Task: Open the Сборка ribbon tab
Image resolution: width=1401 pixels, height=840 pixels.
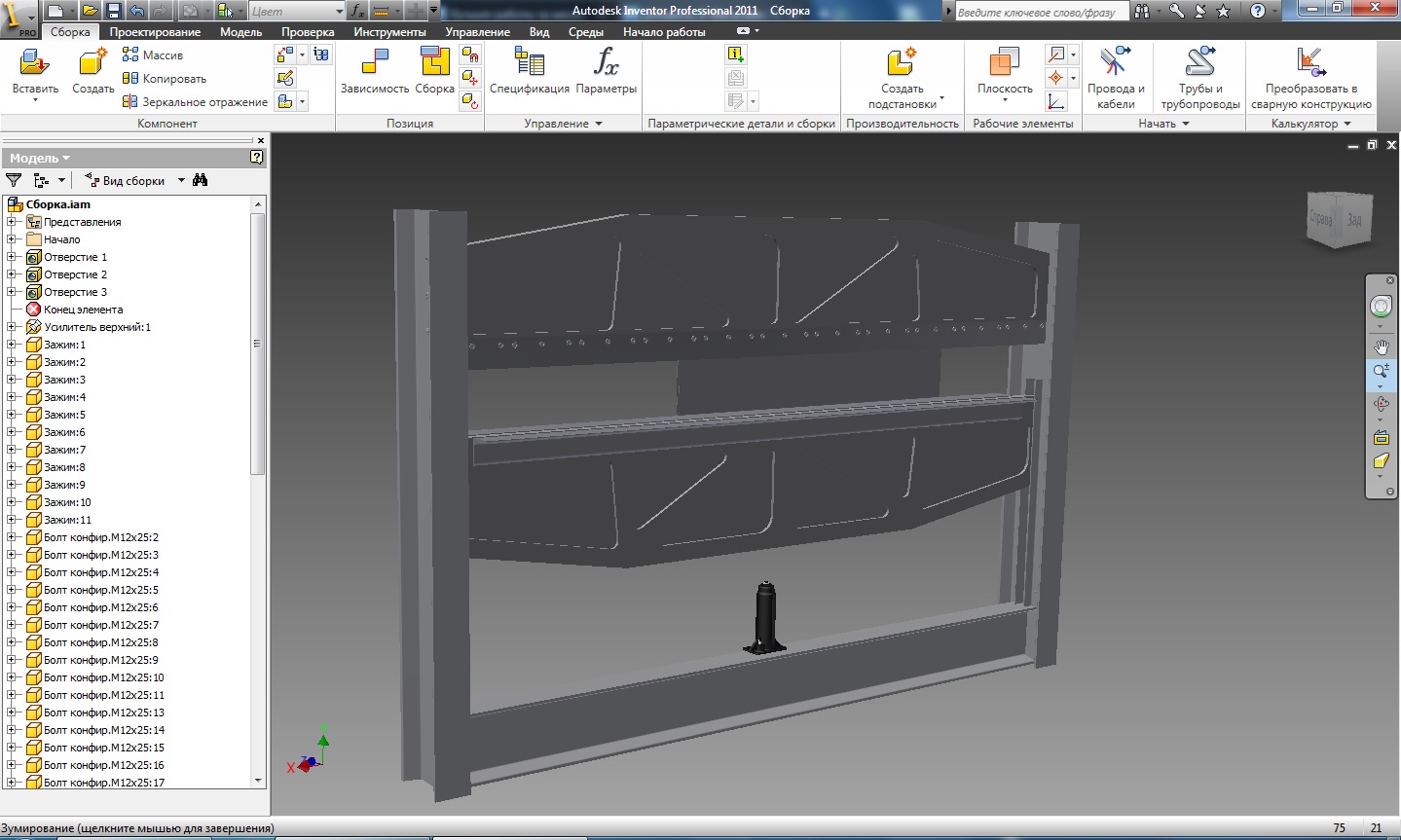Action: click(x=70, y=31)
